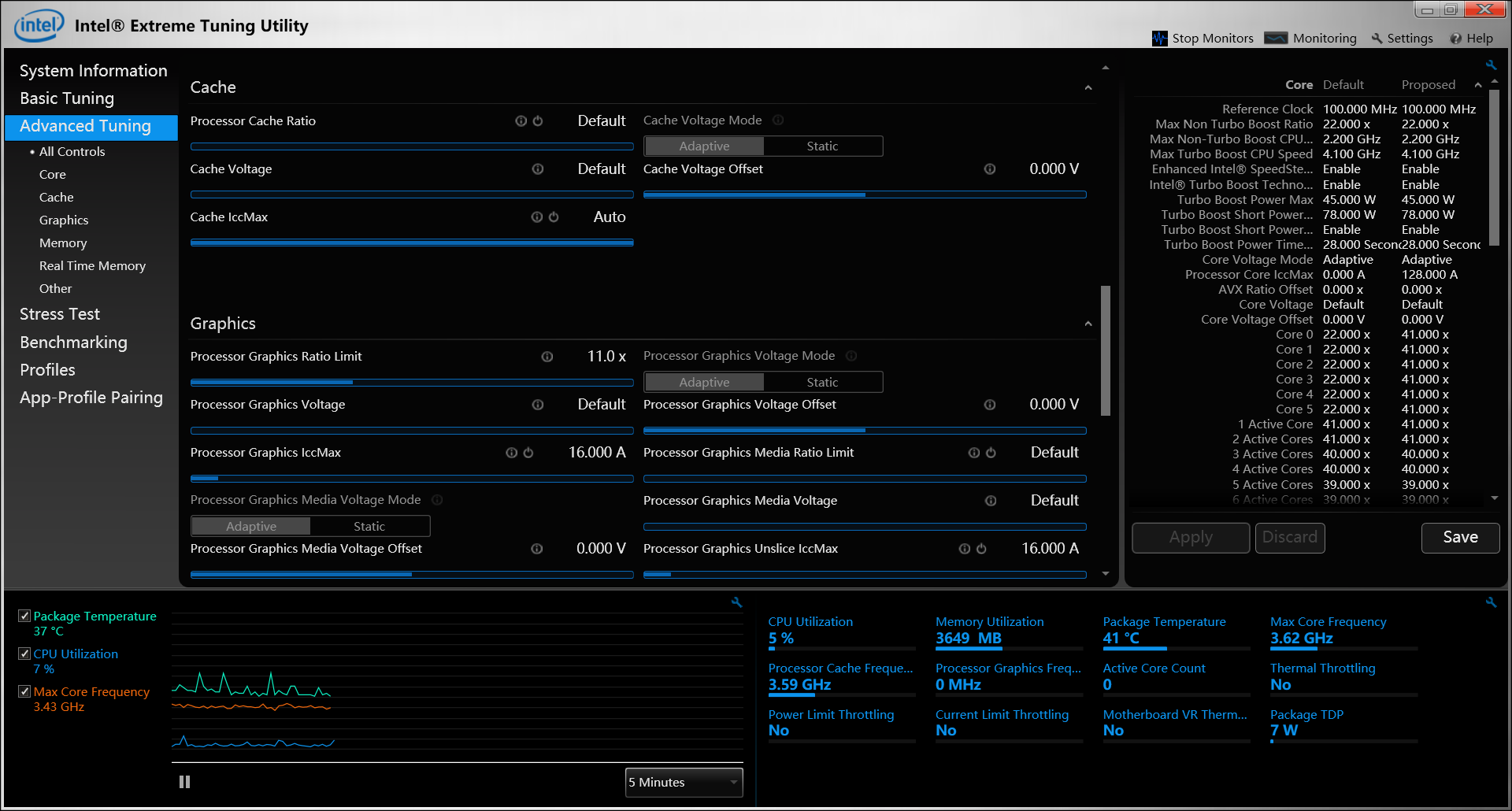Viewport: 1512px width, 811px height.
Task: Click the Intel logo
Action: pyautogui.click(x=39, y=25)
